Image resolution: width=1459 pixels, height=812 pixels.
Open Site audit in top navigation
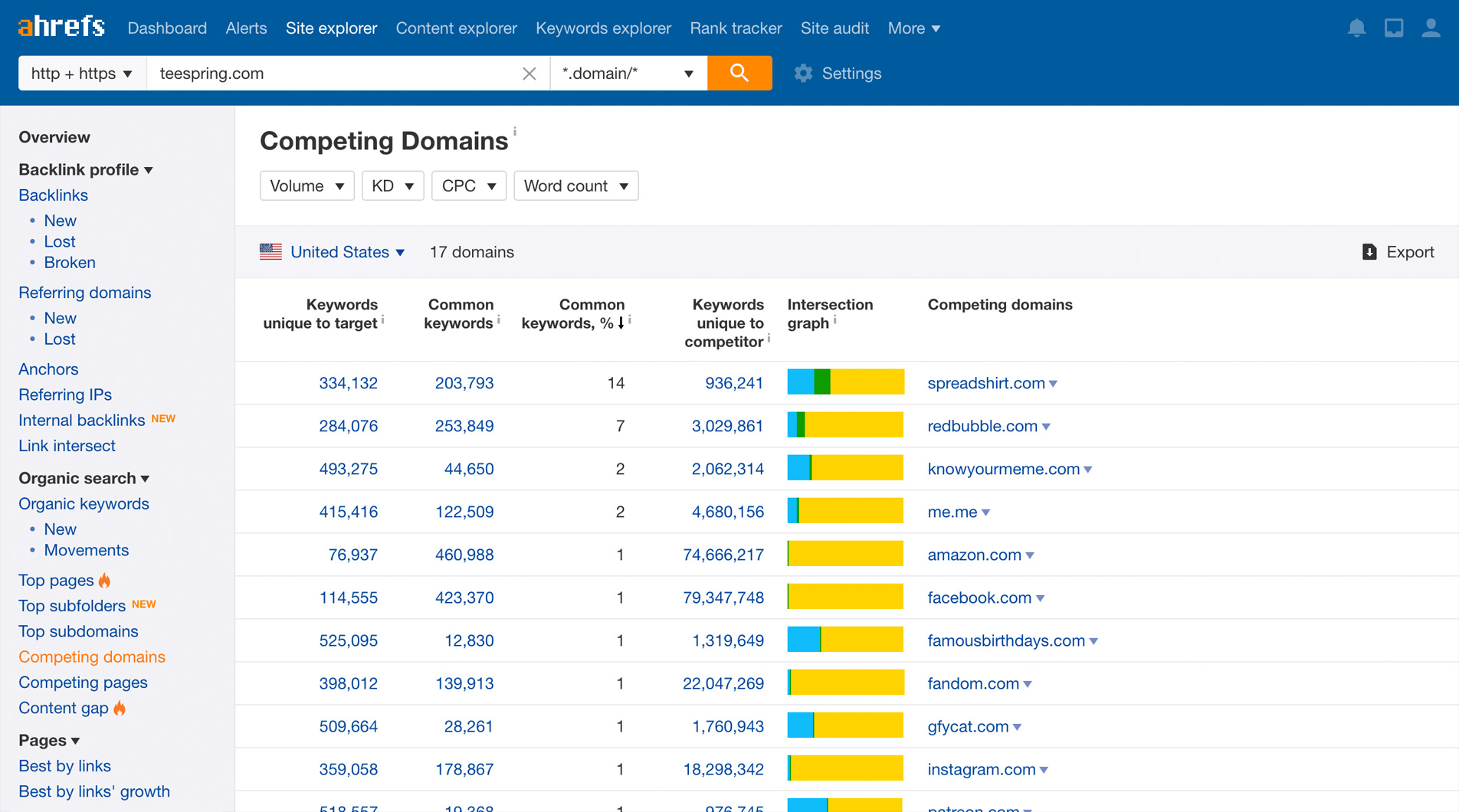[x=834, y=28]
